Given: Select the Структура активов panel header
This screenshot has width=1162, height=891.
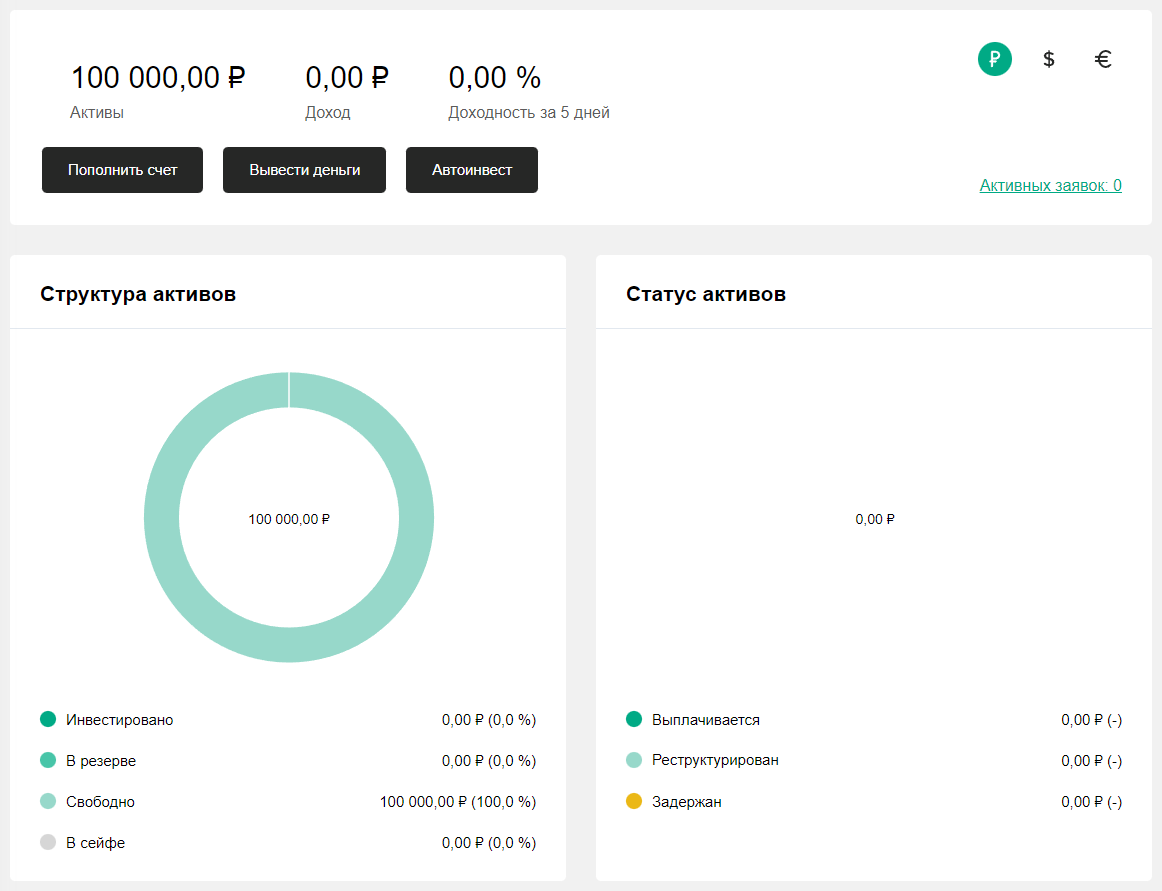Looking at the screenshot, I should click(x=138, y=294).
